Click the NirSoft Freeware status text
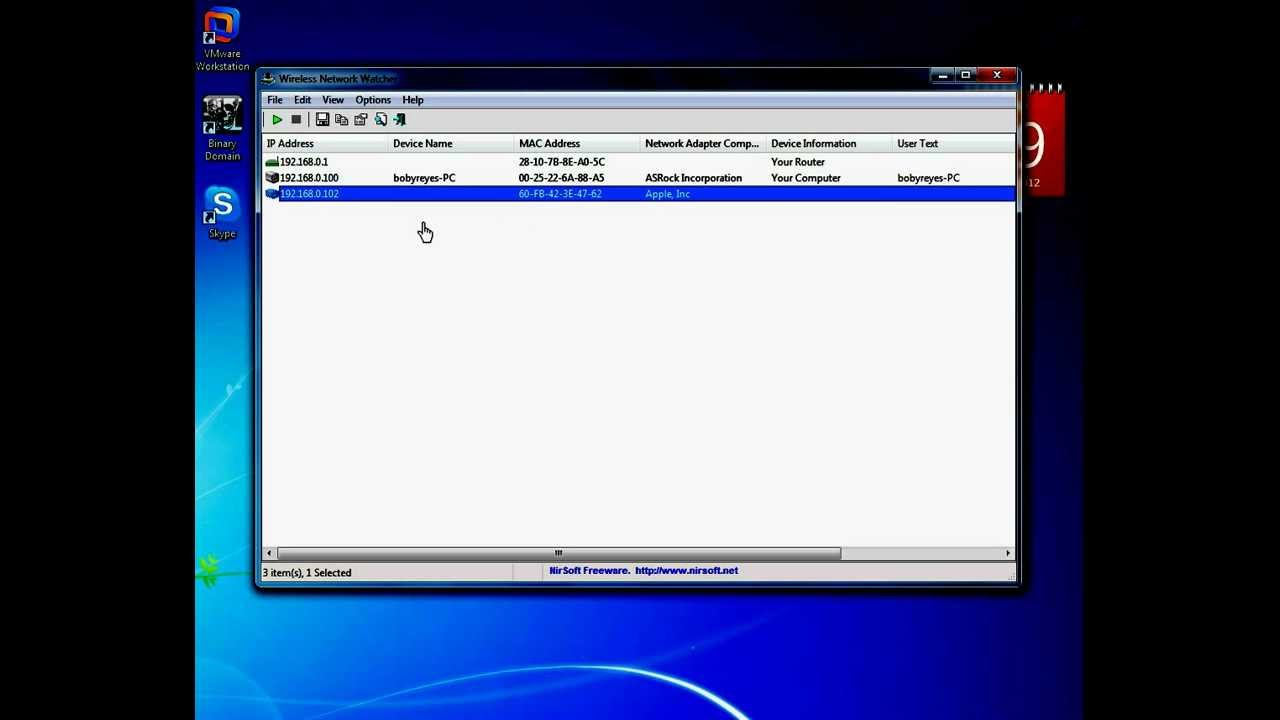 click(588, 571)
